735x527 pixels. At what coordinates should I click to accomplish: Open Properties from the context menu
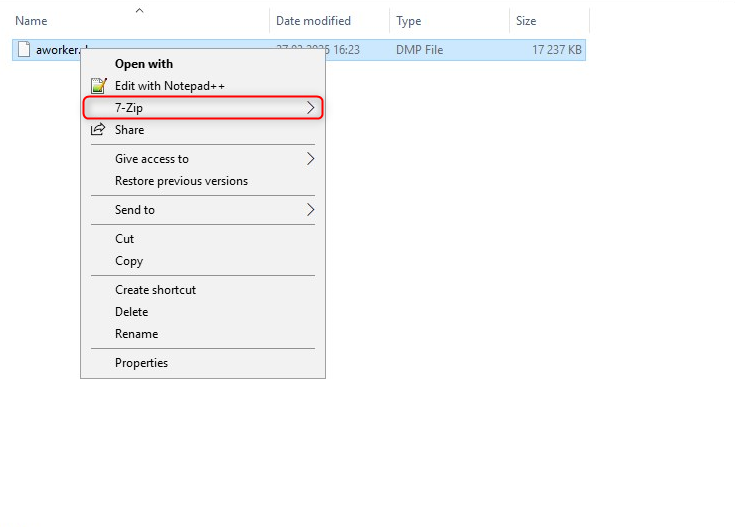[x=141, y=363]
